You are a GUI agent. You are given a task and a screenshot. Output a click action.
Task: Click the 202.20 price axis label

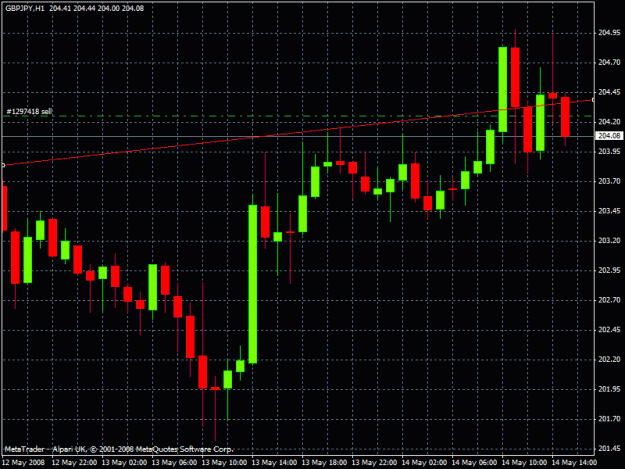point(609,359)
